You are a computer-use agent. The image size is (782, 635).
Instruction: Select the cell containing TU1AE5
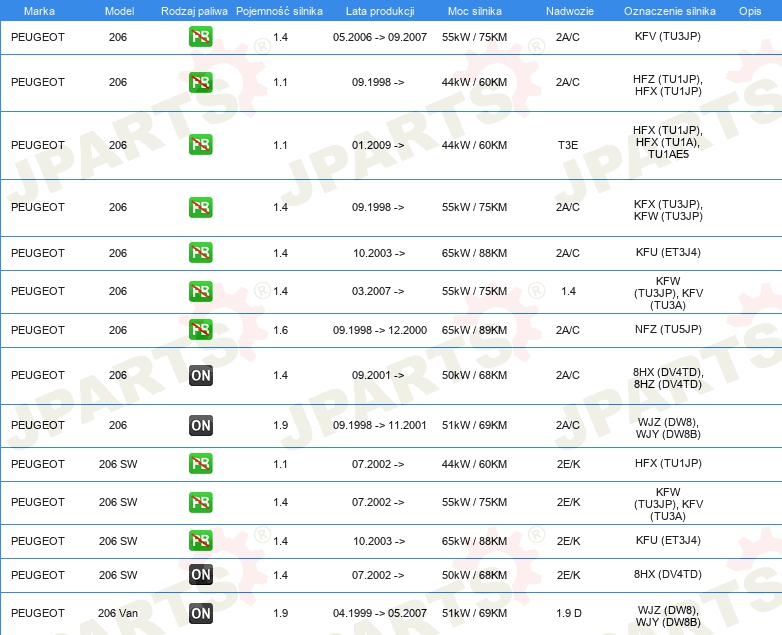point(668,142)
